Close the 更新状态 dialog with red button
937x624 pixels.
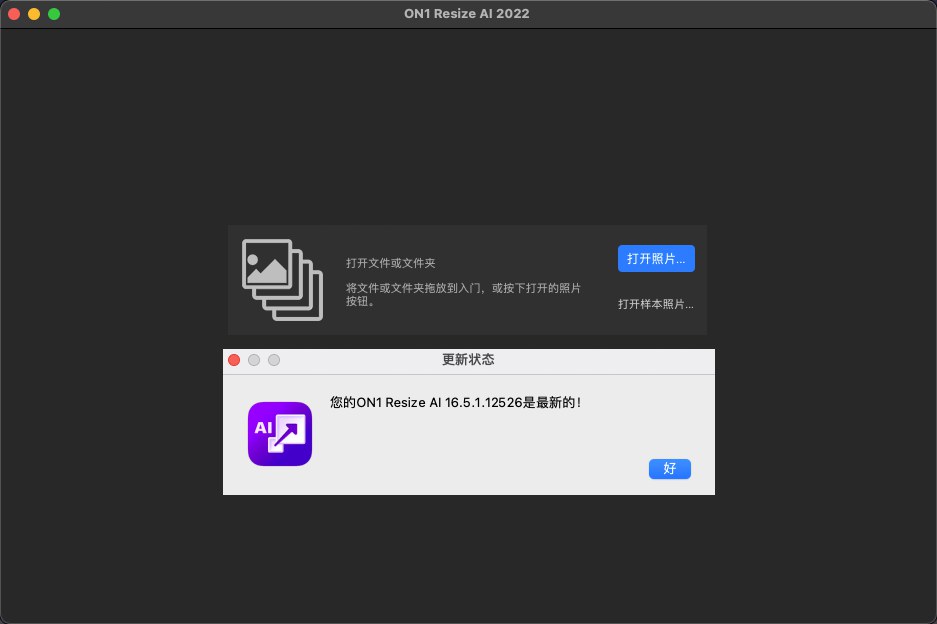coord(234,360)
